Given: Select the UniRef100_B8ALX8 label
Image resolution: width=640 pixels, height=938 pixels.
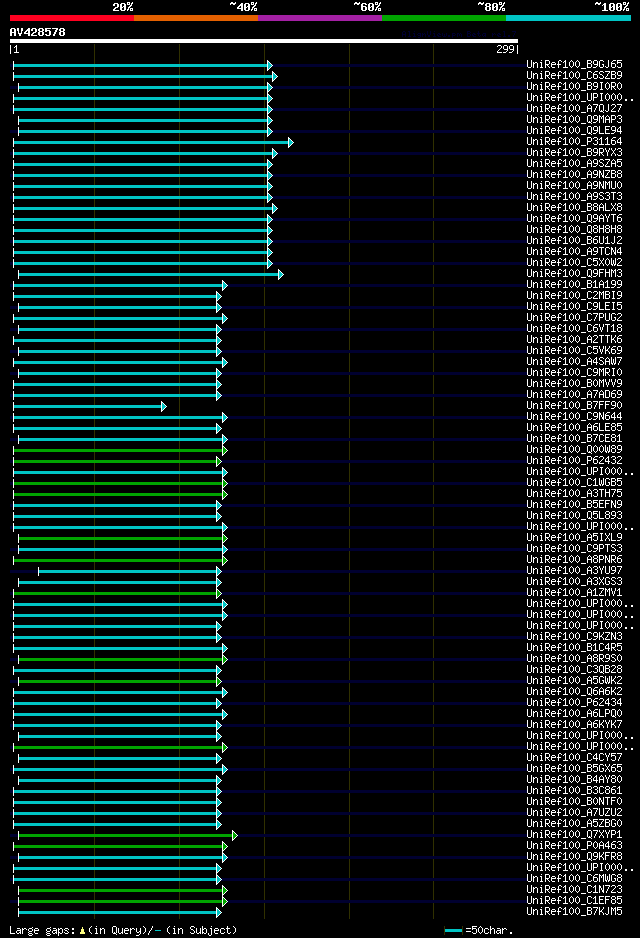Looking at the screenshot, I should click(x=574, y=207).
